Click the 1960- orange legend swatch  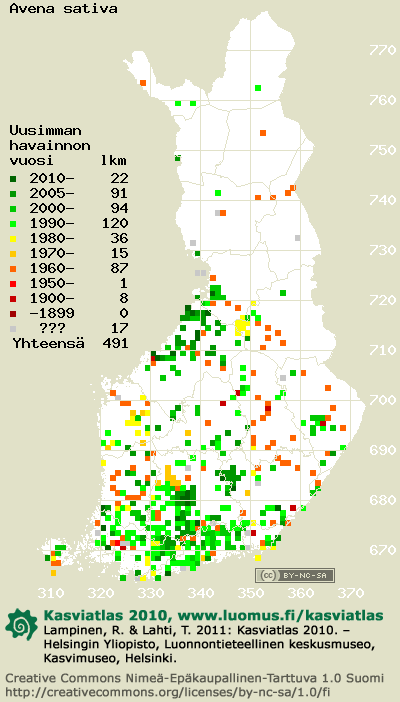tap(13, 269)
